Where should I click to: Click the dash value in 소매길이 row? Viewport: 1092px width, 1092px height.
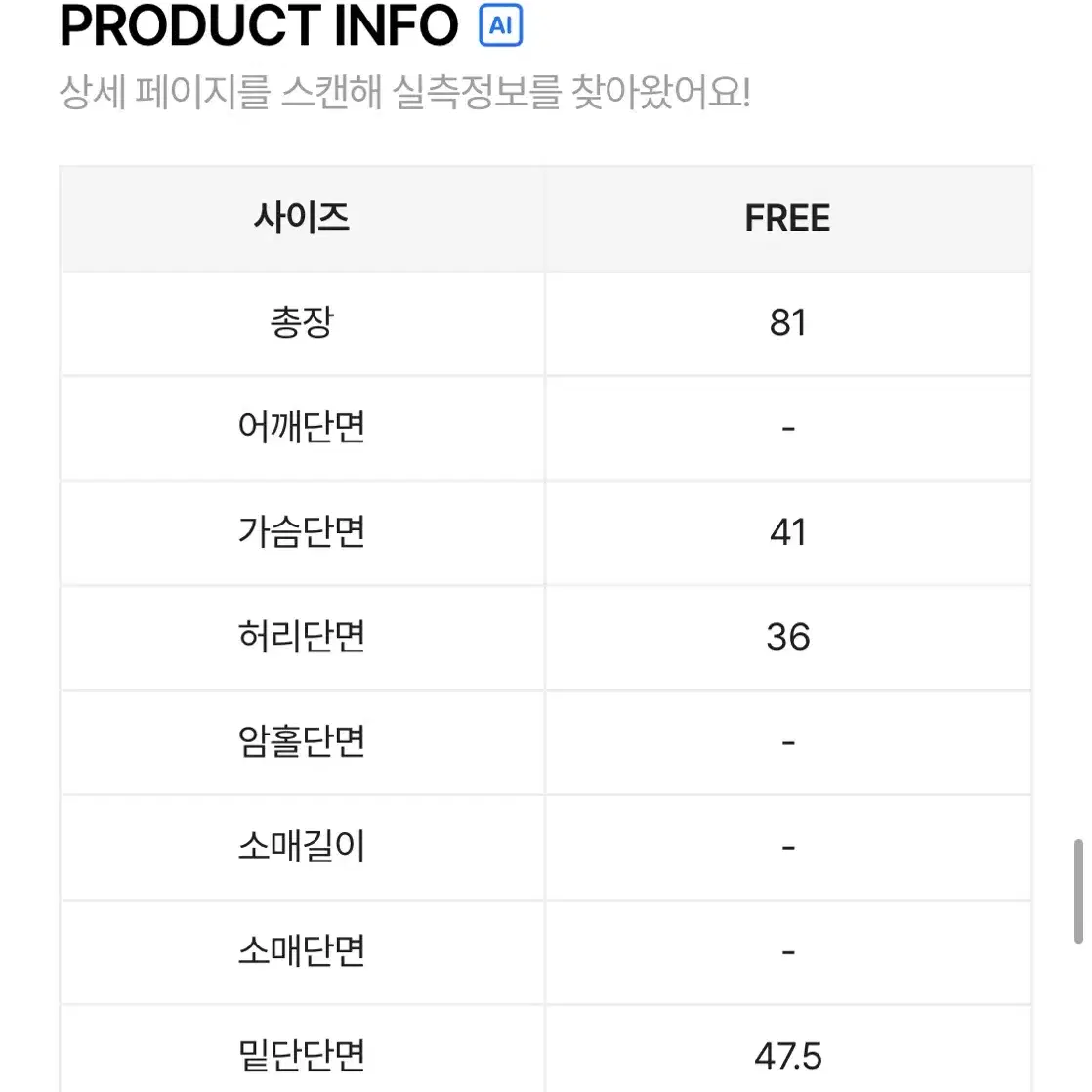point(787,847)
